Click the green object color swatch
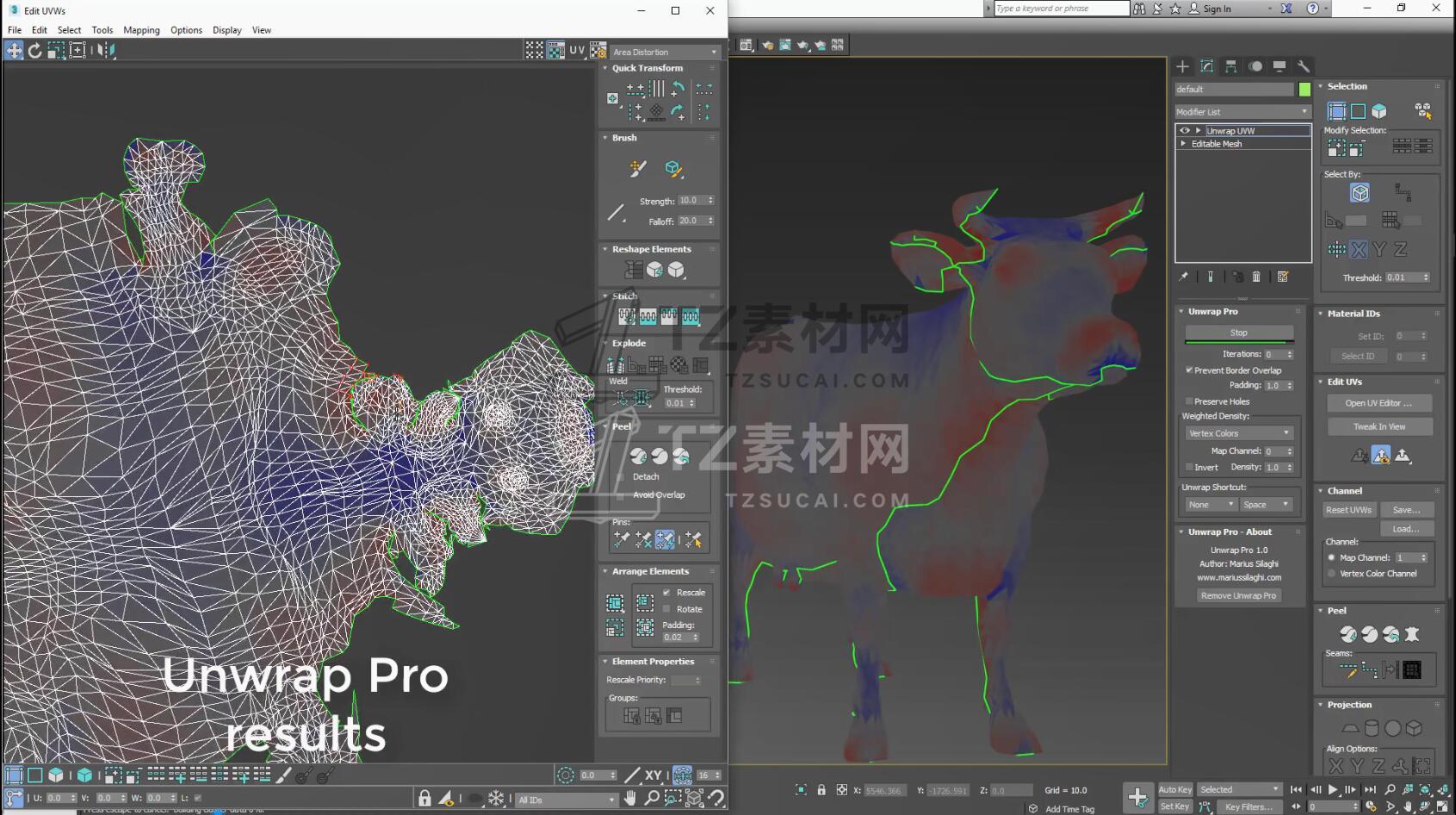1456x815 pixels. 1304,90
